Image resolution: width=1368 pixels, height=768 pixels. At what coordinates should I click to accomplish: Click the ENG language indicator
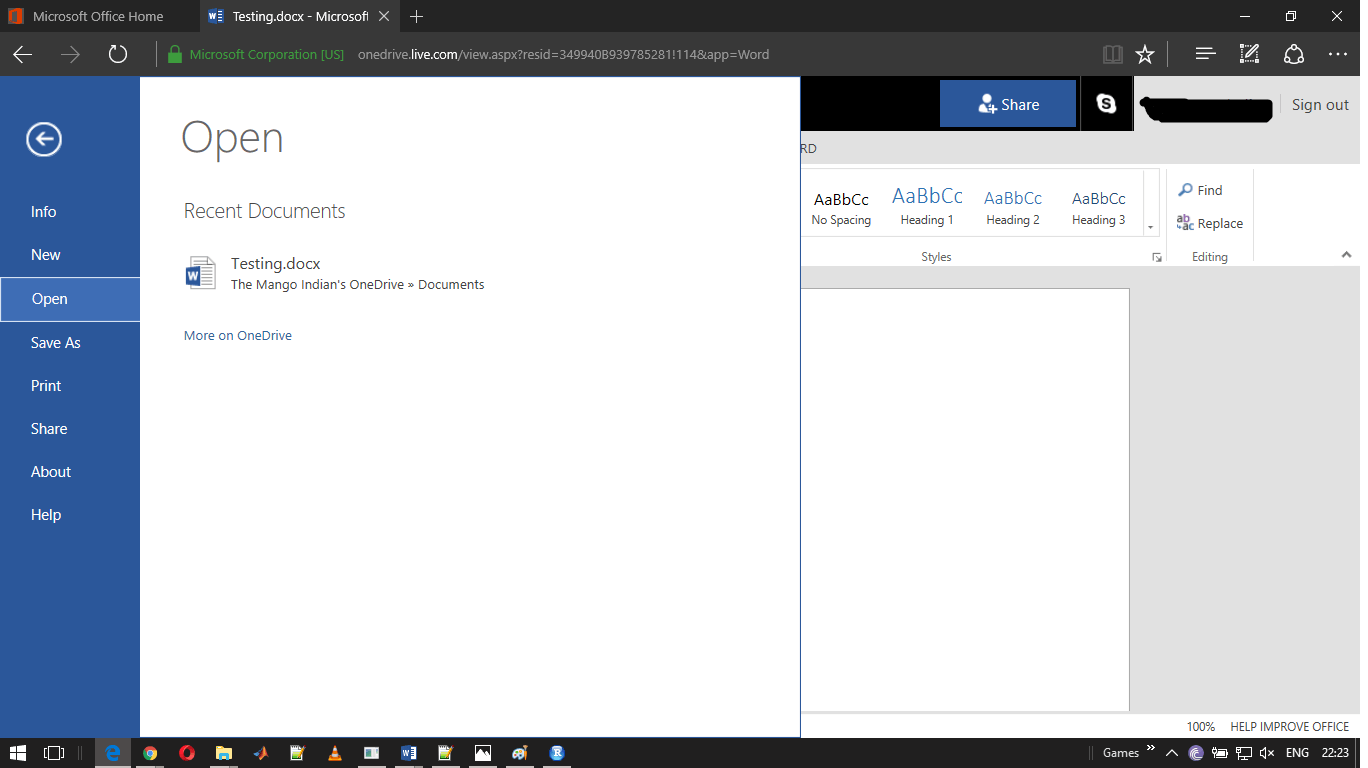click(1297, 753)
